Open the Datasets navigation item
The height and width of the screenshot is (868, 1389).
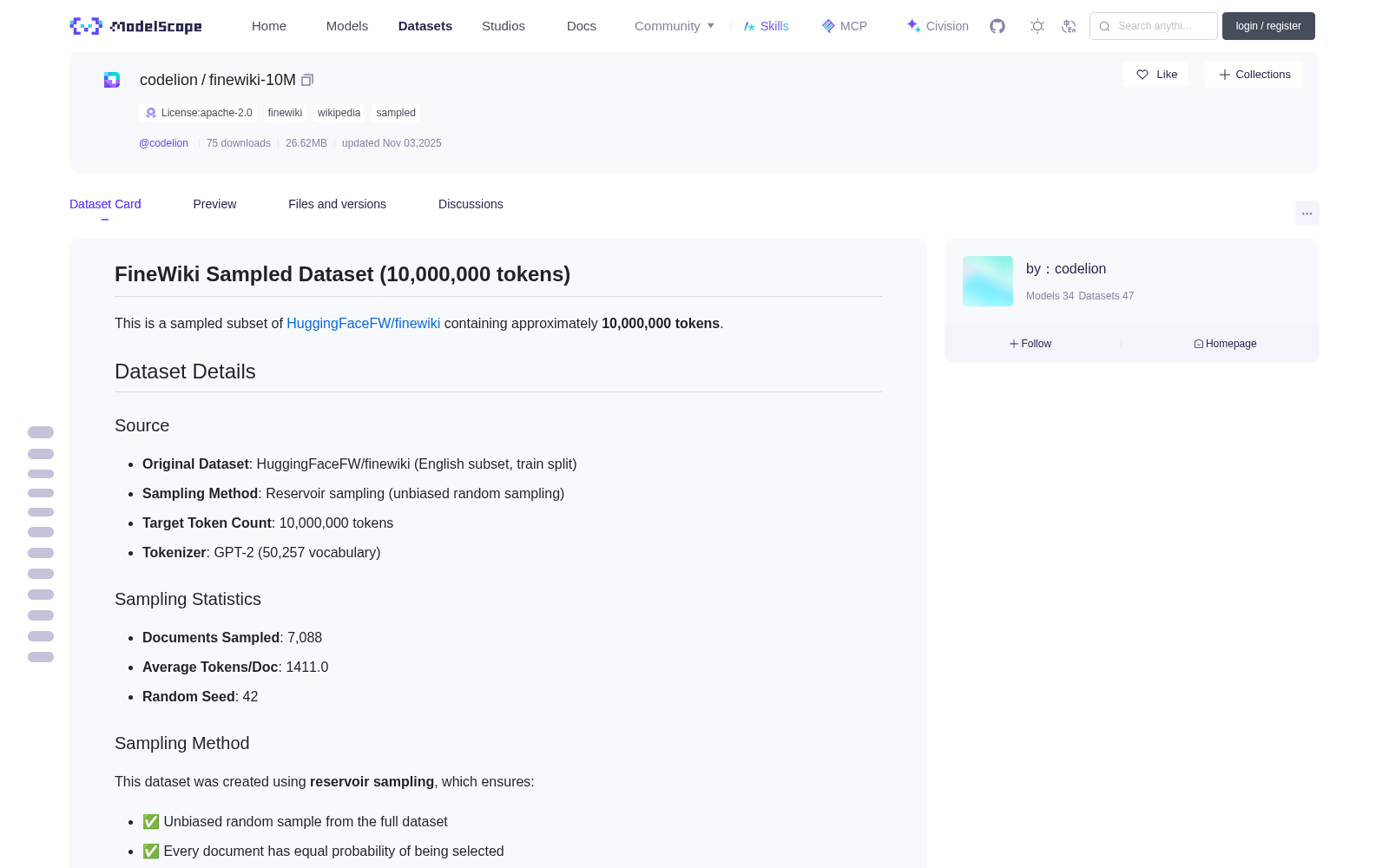click(x=425, y=26)
